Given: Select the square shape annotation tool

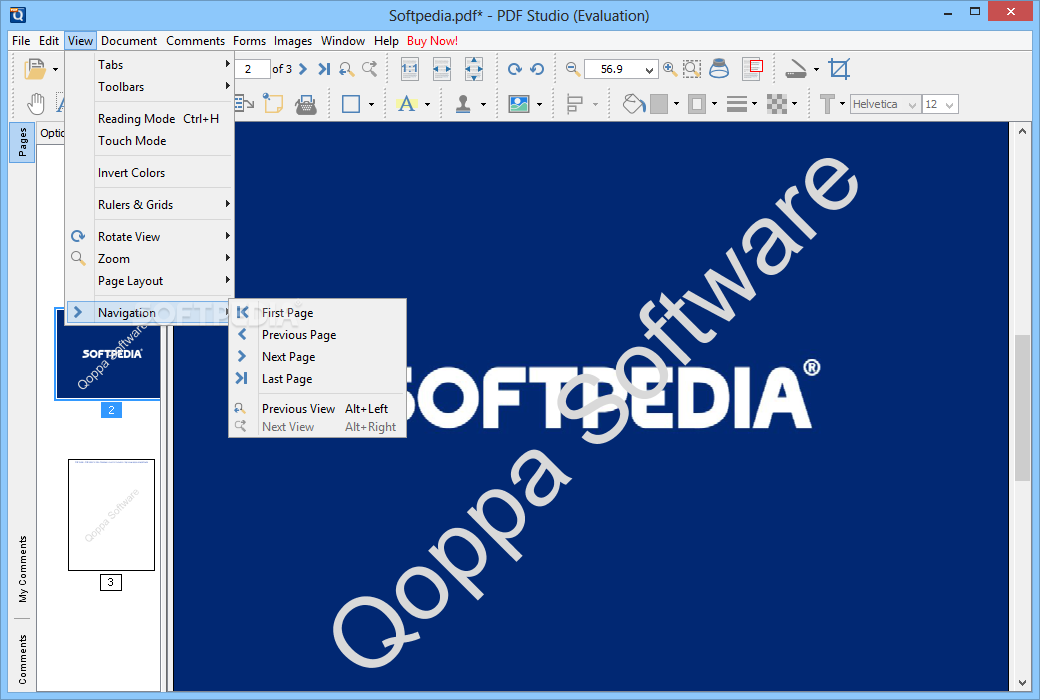Looking at the screenshot, I should click(351, 104).
